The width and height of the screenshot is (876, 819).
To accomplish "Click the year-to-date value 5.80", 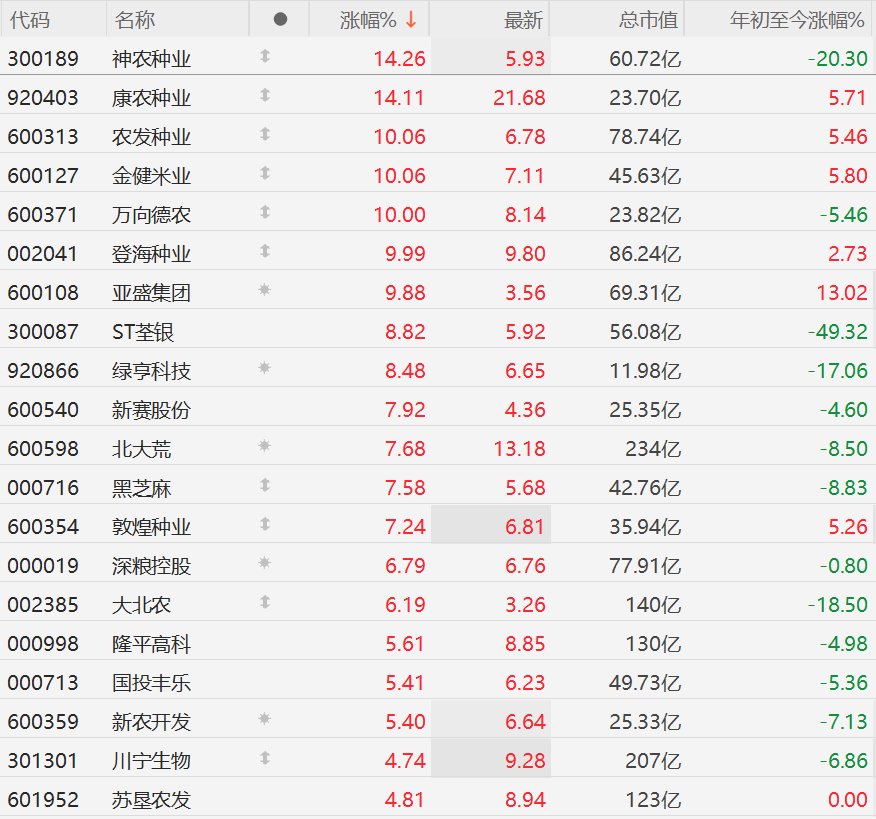I will [848, 176].
